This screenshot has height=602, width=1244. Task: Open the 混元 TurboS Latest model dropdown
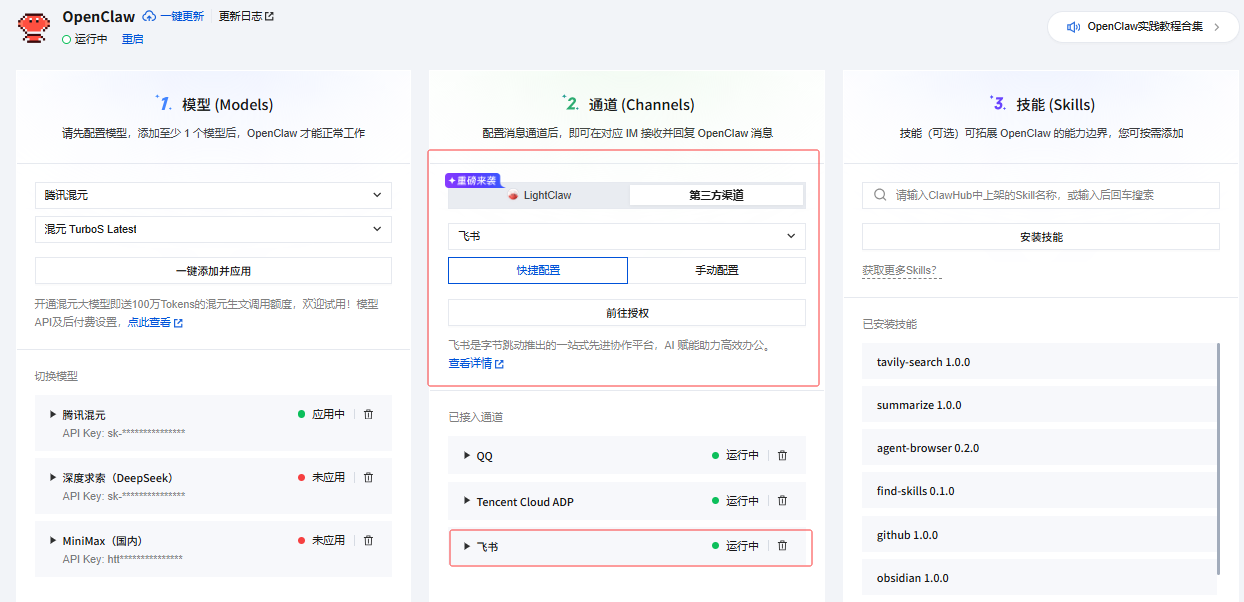213,229
